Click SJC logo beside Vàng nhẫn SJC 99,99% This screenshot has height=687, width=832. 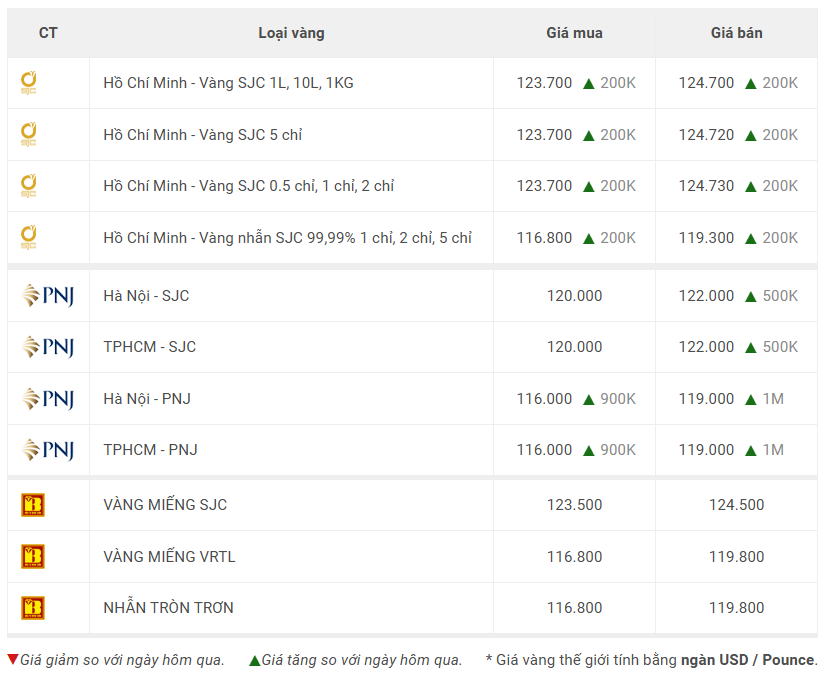pos(29,237)
